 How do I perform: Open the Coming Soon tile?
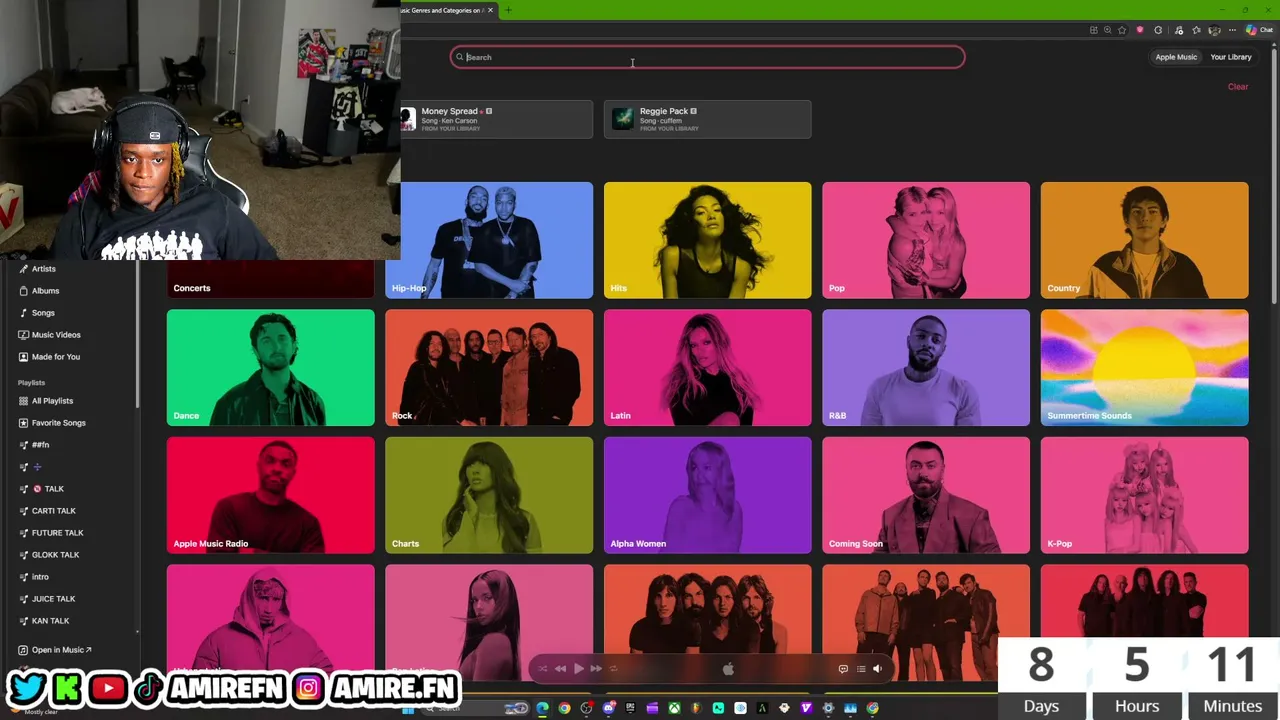[x=926, y=496]
